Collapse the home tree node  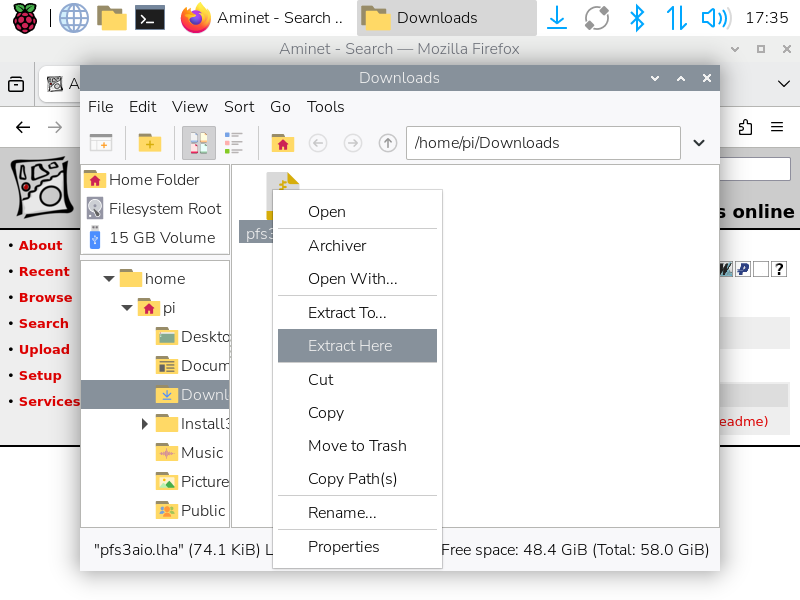pyautogui.click(x=109, y=279)
